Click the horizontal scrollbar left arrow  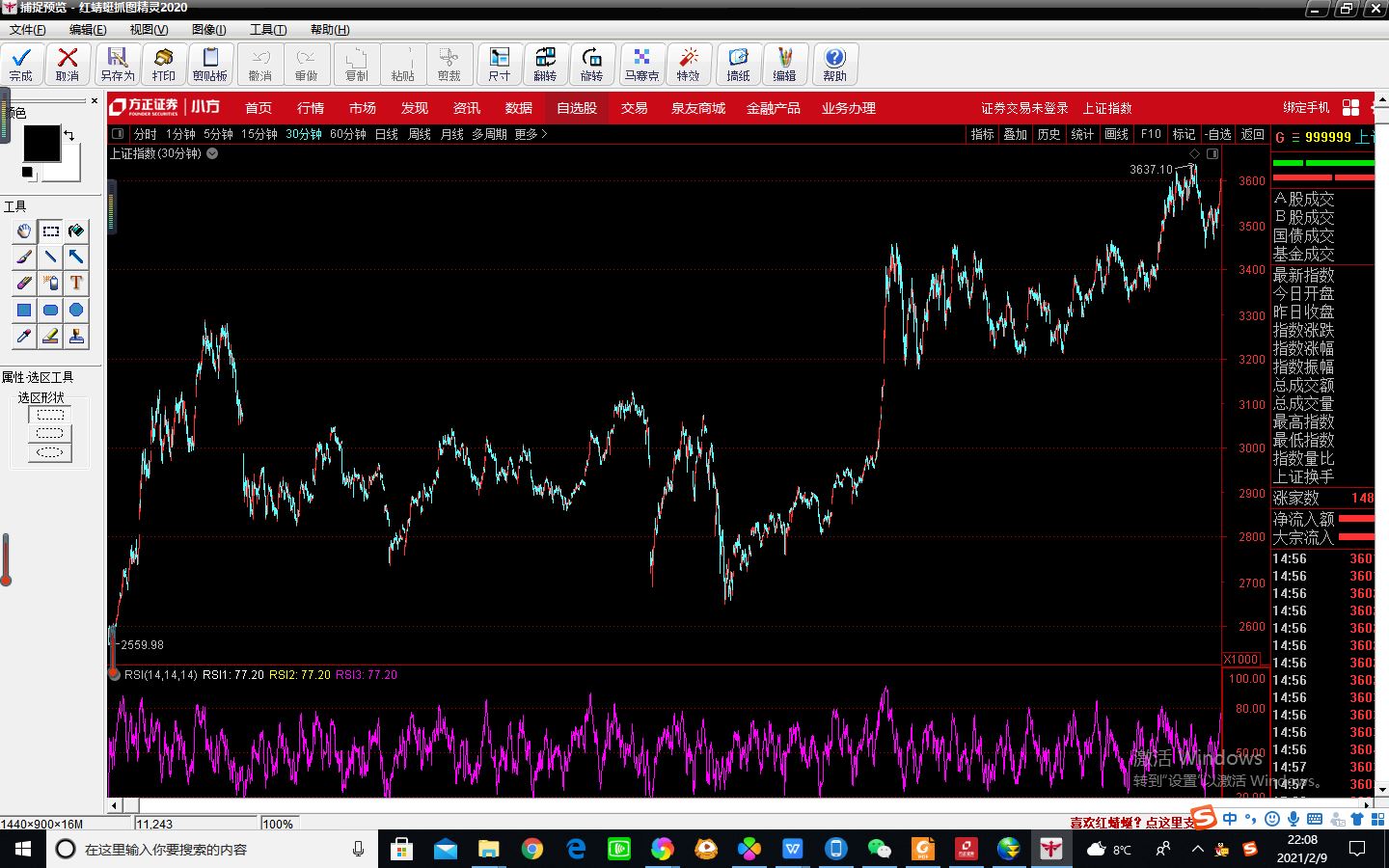[115, 805]
